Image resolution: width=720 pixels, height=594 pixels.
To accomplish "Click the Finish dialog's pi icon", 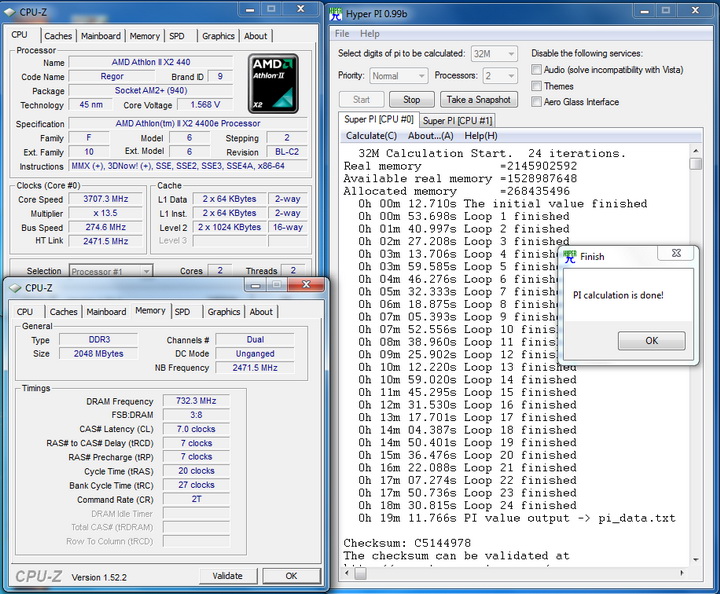I will click(570, 257).
